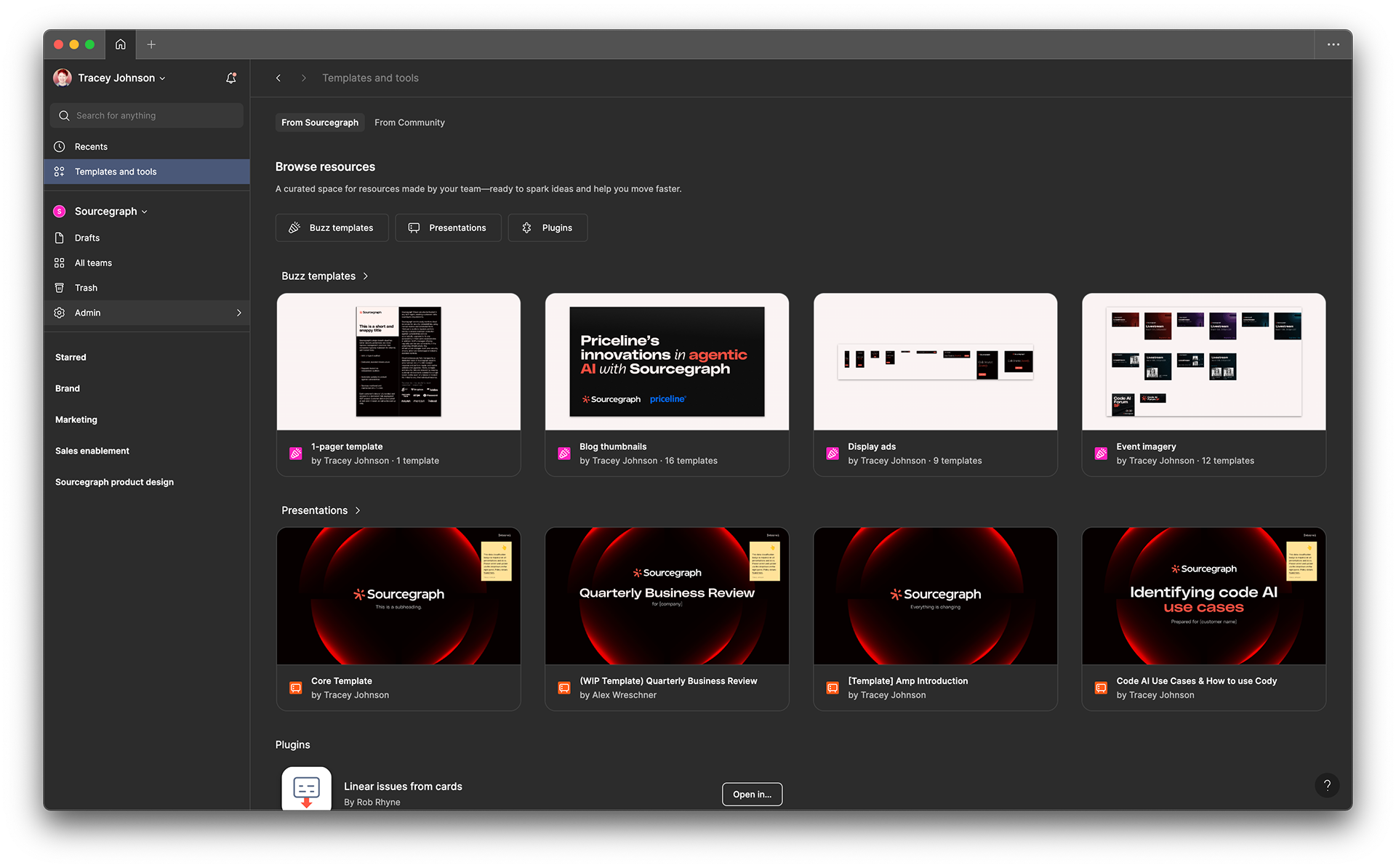Click the All teams grid icon
The height and width of the screenshot is (868, 1396).
point(60,263)
